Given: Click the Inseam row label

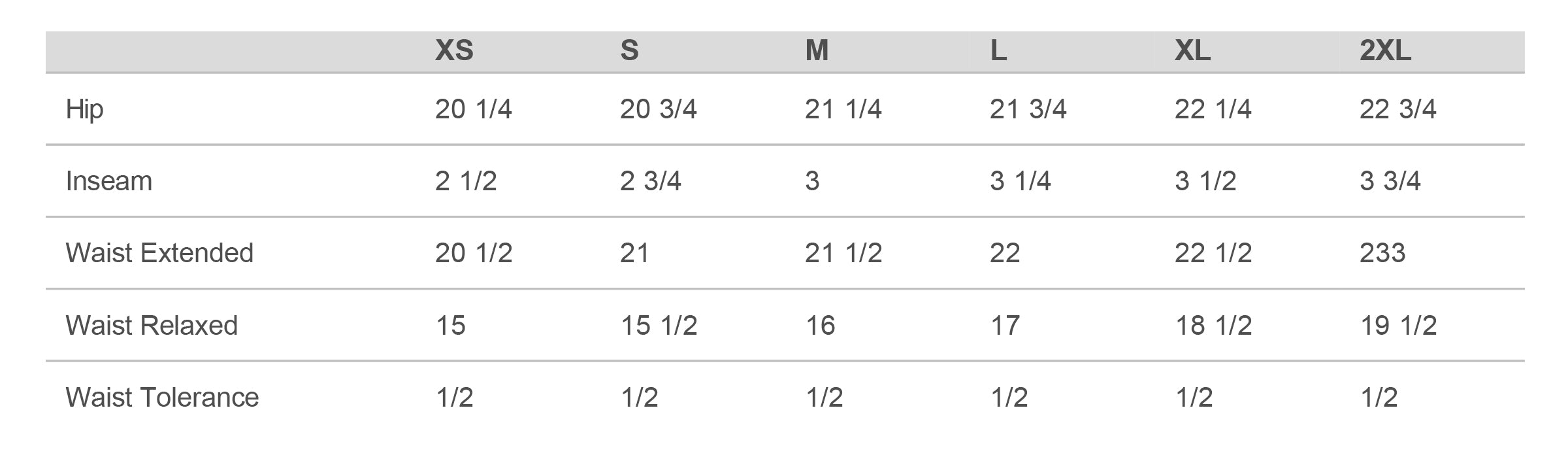Looking at the screenshot, I should [109, 181].
